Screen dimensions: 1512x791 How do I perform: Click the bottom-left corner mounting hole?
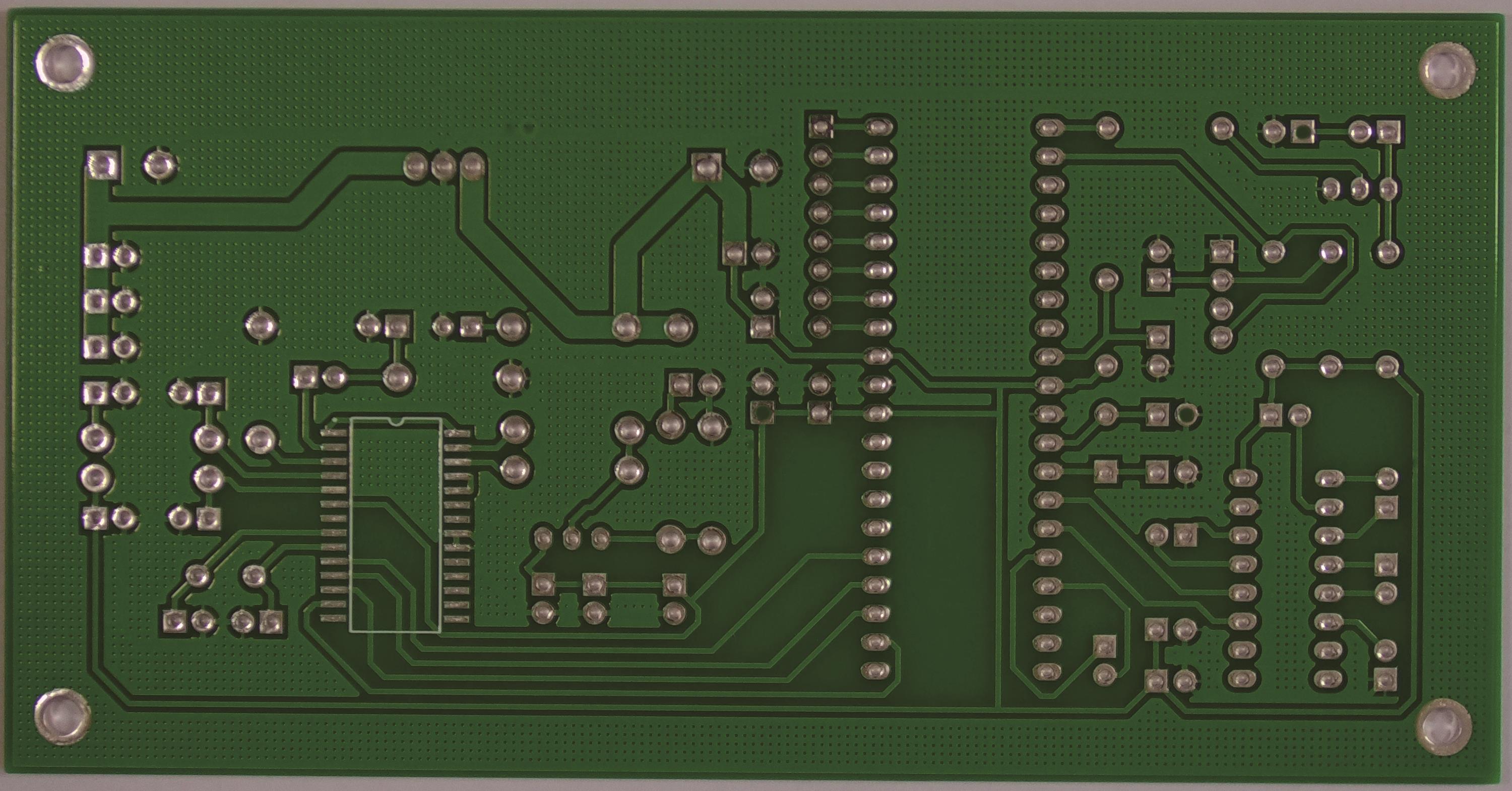click(64, 717)
